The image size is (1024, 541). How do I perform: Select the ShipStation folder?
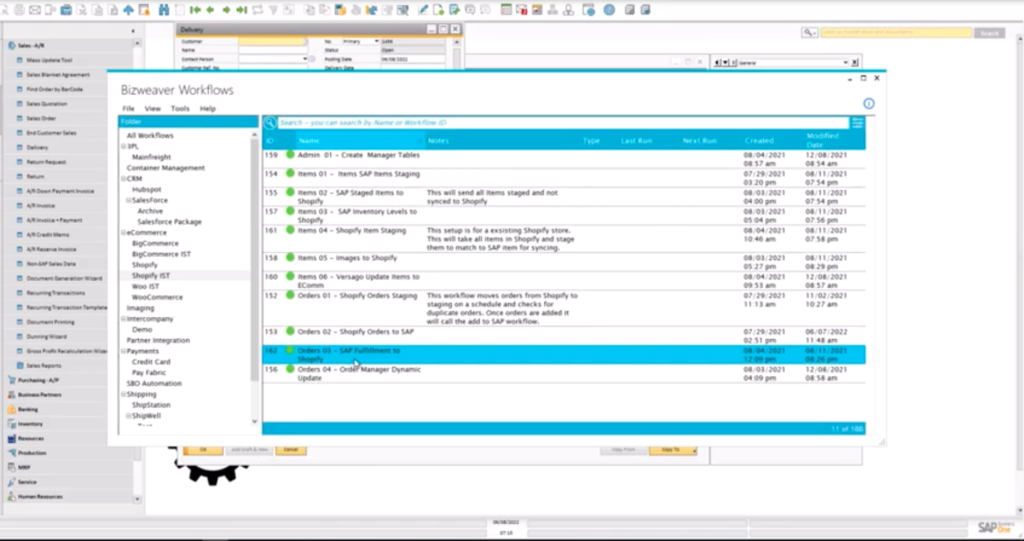click(151, 405)
